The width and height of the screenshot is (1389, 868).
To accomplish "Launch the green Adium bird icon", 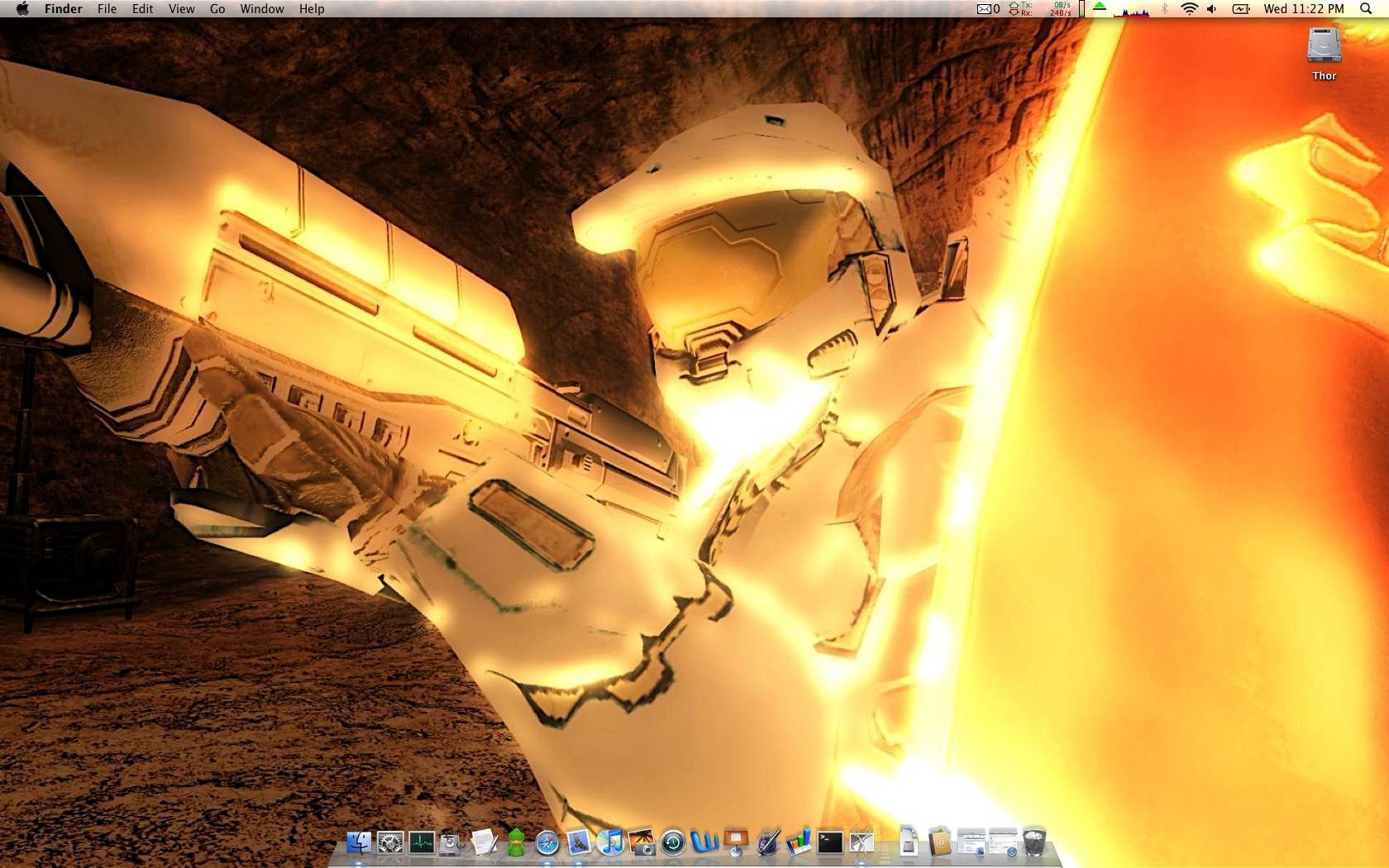I will pyautogui.click(x=516, y=842).
